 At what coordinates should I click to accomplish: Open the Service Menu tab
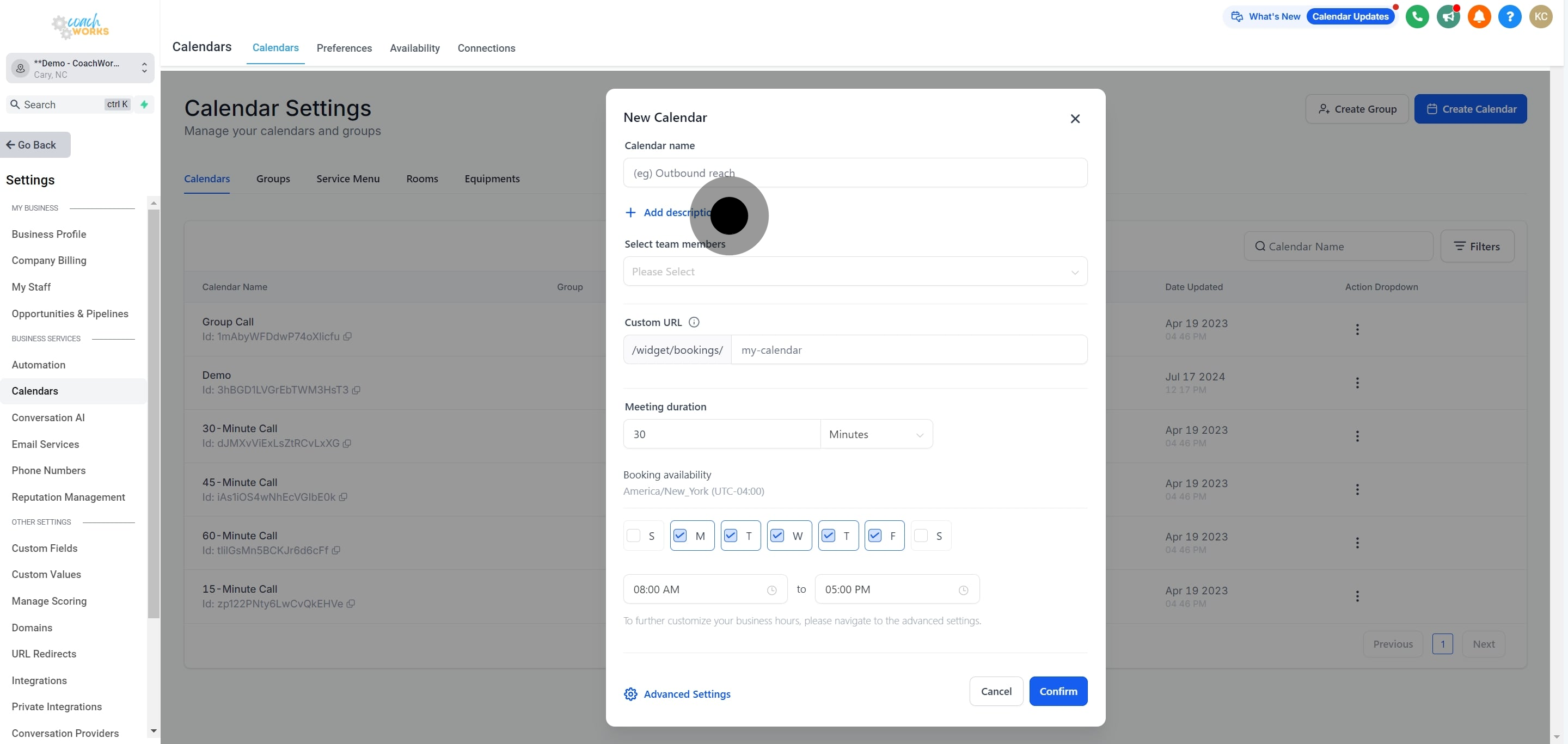pos(347,179)
